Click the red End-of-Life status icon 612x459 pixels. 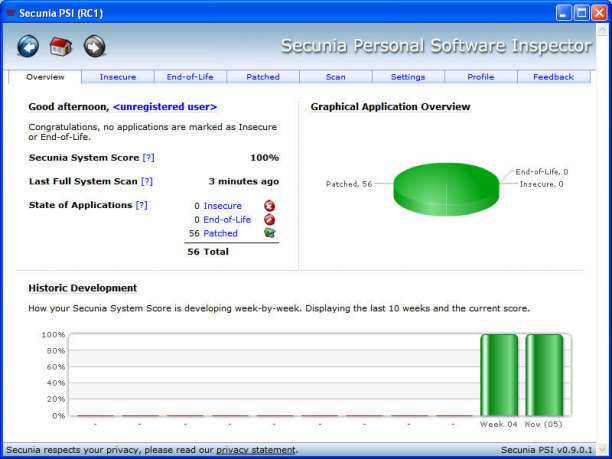coord(269,220)
